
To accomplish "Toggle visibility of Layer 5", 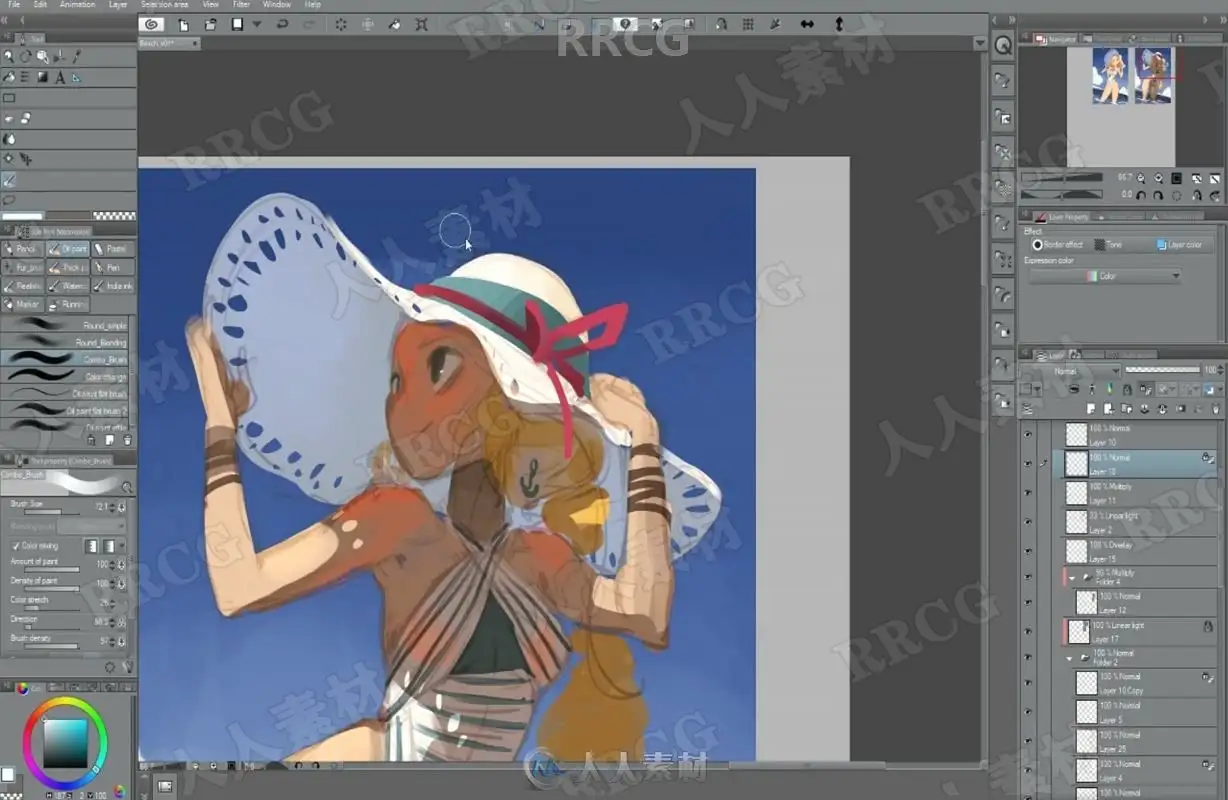I will coord(1028,712).
